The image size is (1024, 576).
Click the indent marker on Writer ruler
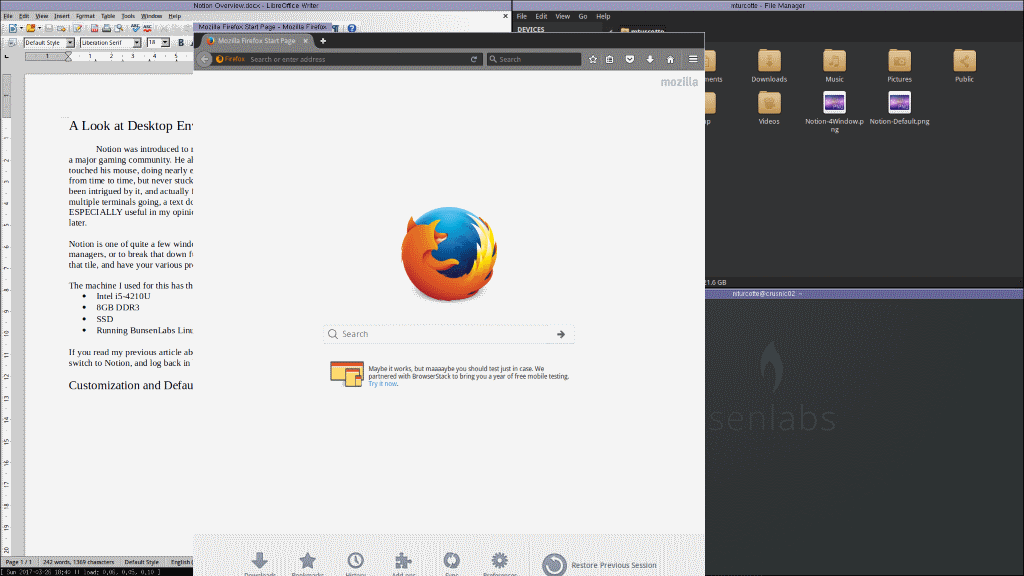point(68,57)
